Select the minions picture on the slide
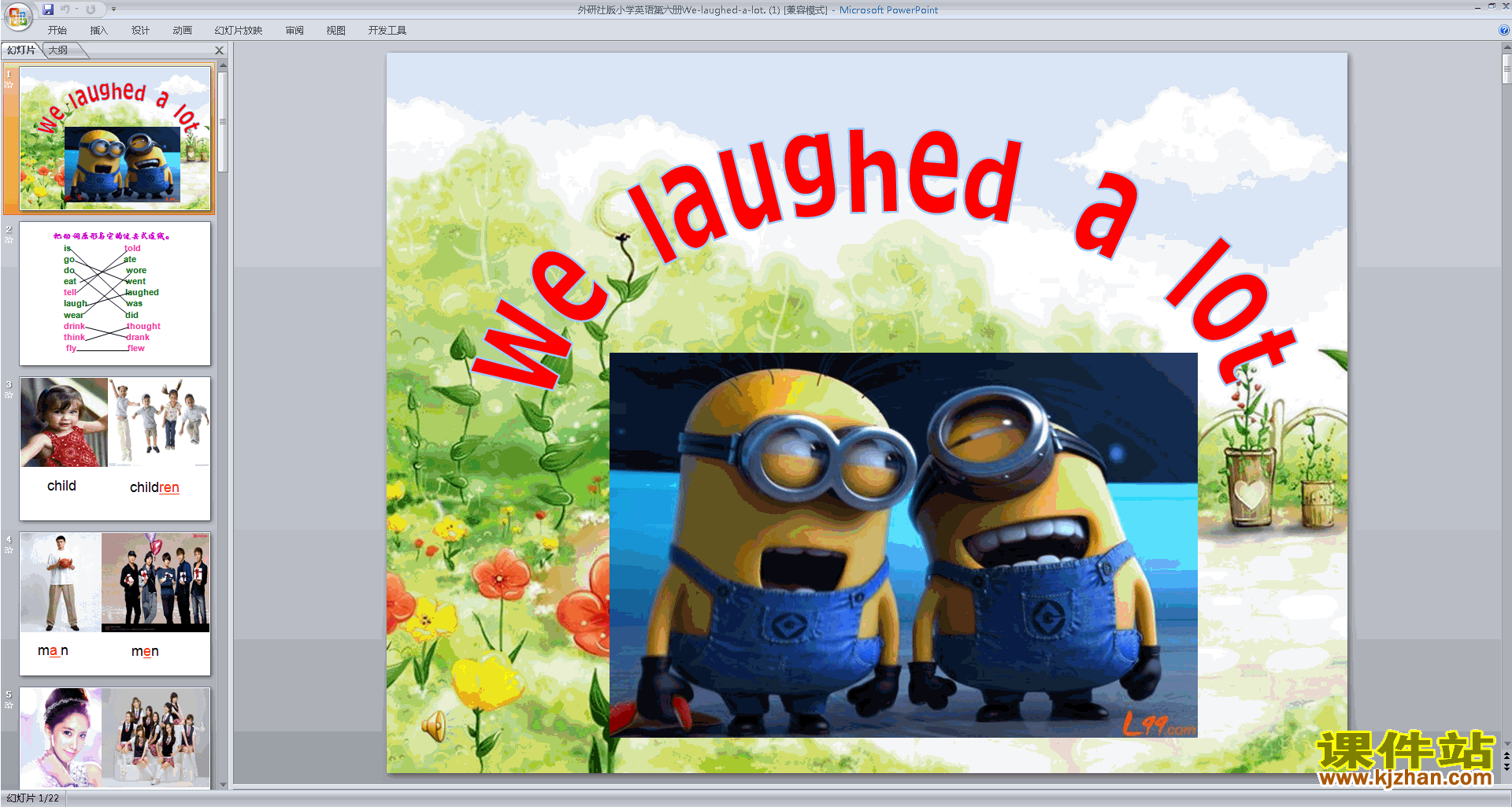1512x807 pixels. tap(903, 545)
